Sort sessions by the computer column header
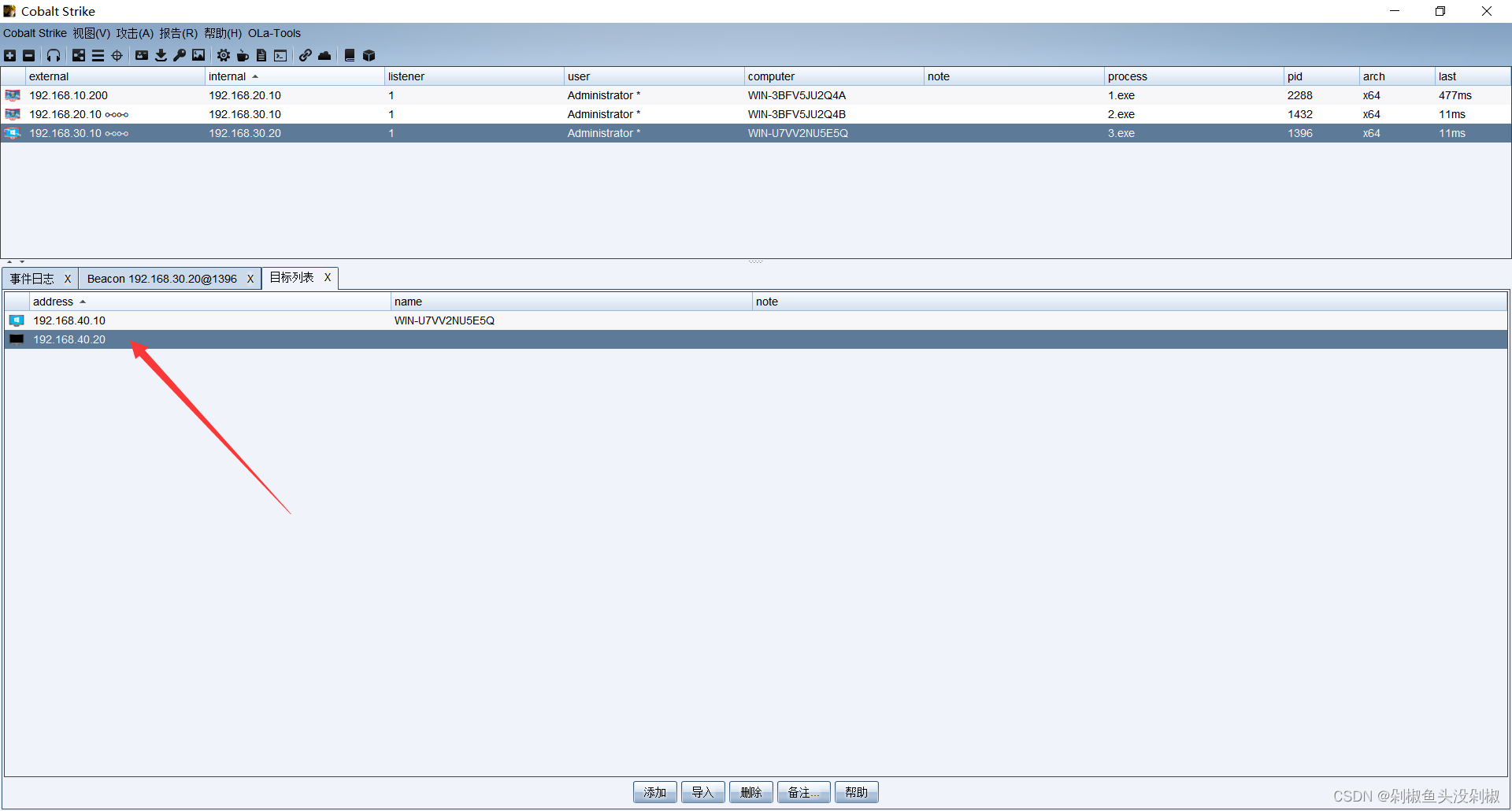 (834, 76)
